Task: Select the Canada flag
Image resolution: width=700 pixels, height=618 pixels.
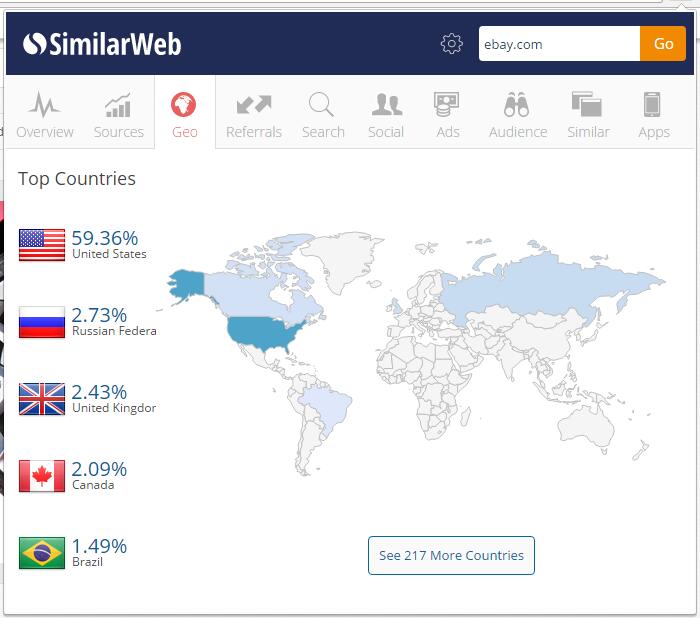Action: point(42,476)
